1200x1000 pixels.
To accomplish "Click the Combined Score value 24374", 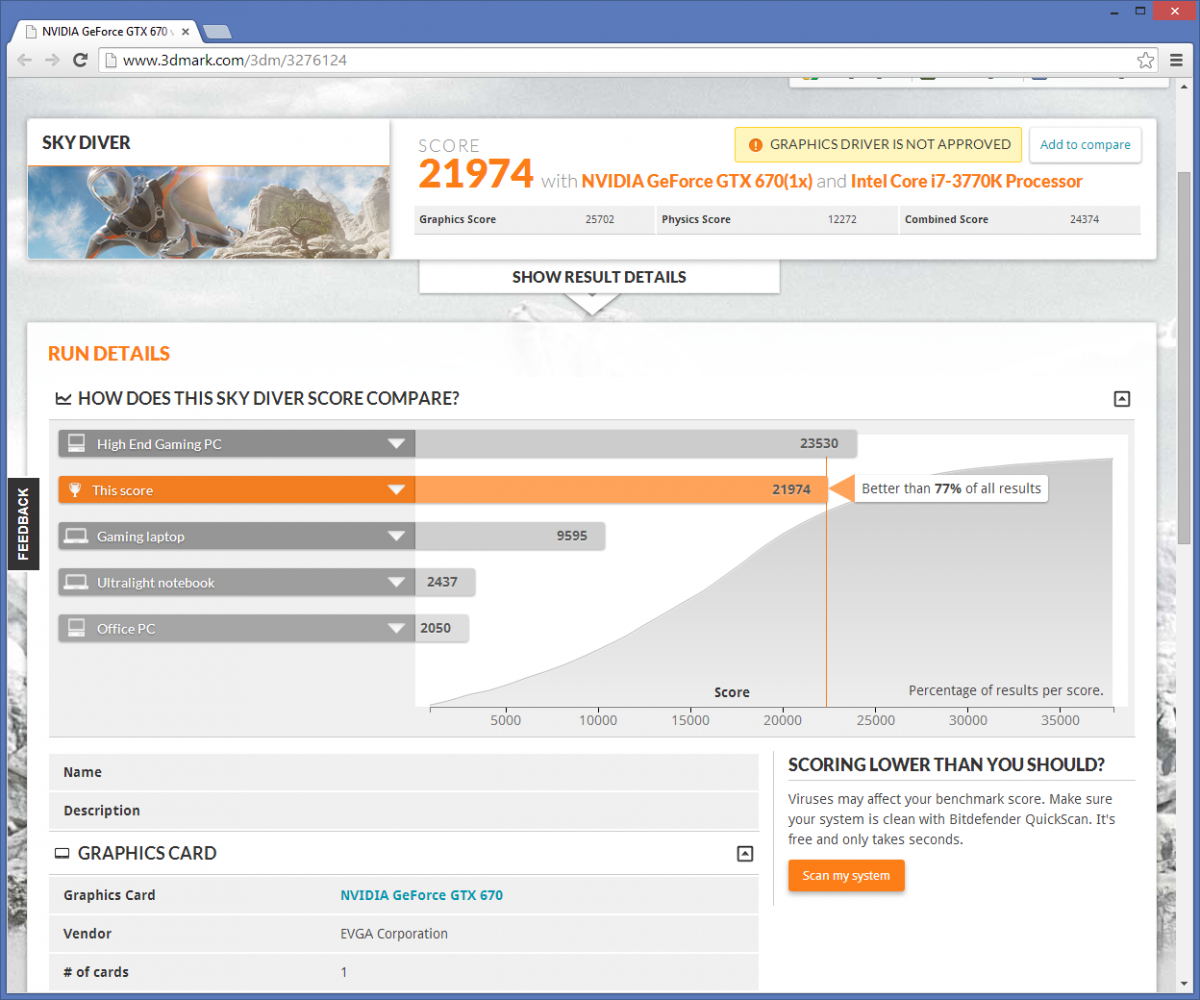I will pyautogui.click(x=1084, y=220).
